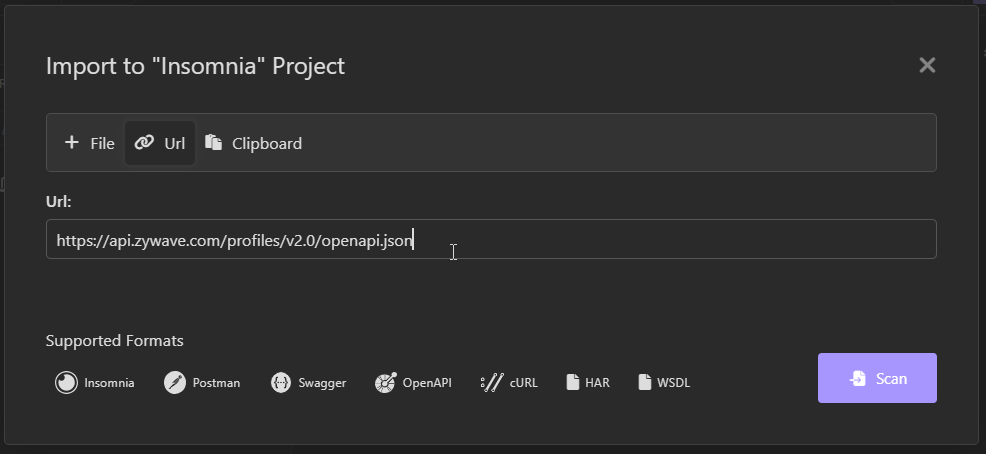Click the Postman format label
The width and height of the screenshot is (986, 454).
[216, 382]
